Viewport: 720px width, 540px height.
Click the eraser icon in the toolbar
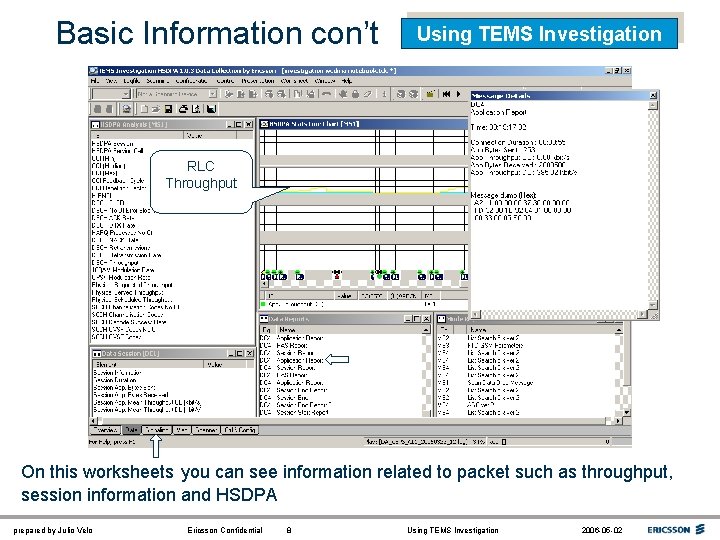pos(367,94)
